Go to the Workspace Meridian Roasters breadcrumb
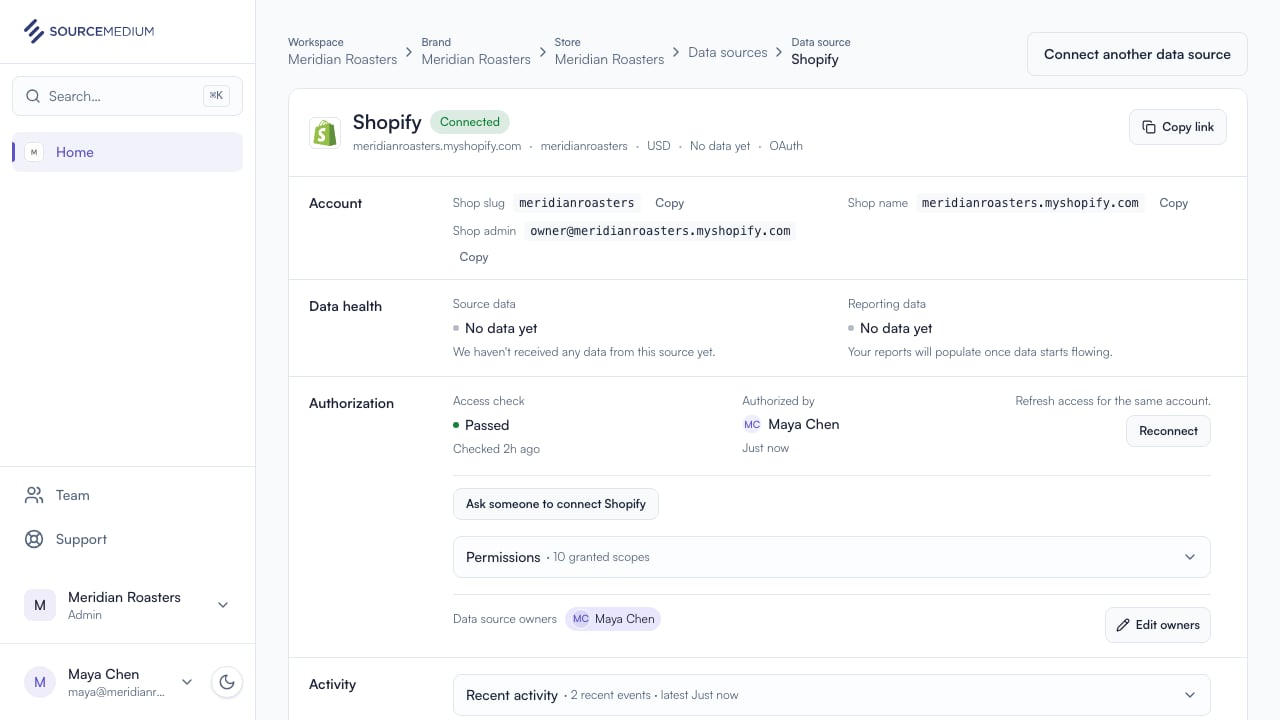This screenshot has height=720, width=1280. [343, 51]
